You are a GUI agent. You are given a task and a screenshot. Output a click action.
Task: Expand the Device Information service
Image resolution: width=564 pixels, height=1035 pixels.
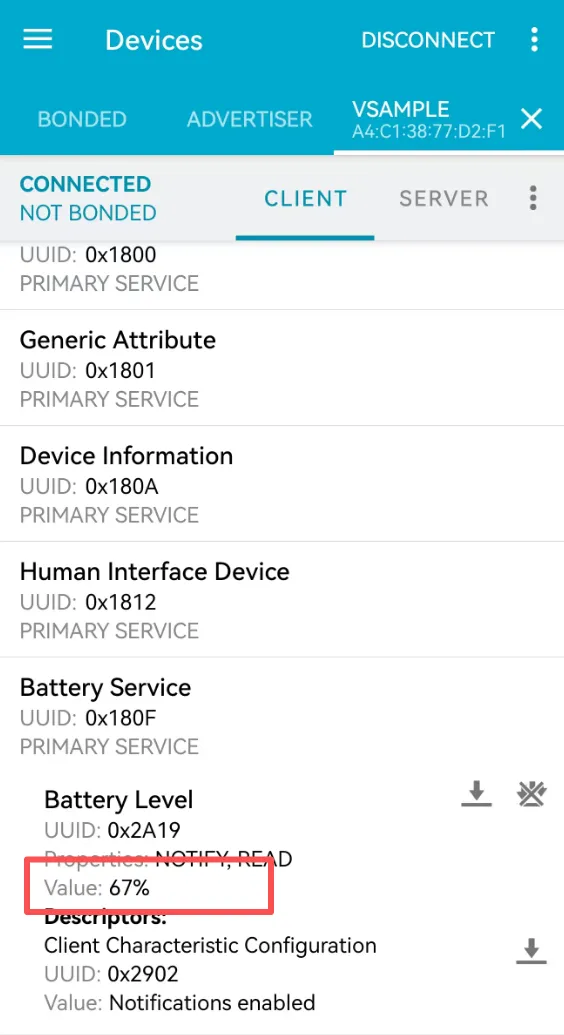tap(282, 484)
